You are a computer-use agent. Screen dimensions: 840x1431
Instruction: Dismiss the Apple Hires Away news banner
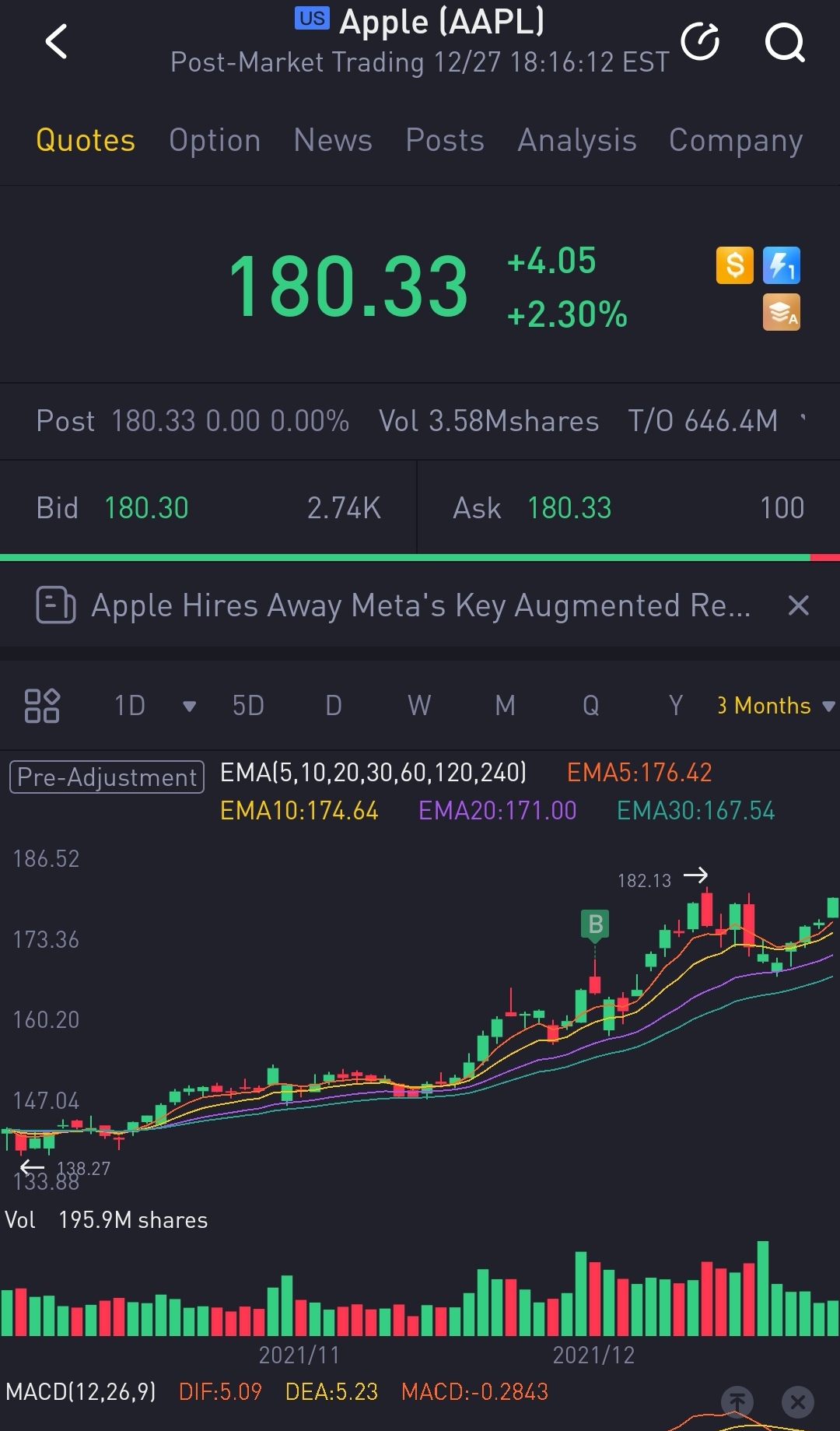point(799,605)
